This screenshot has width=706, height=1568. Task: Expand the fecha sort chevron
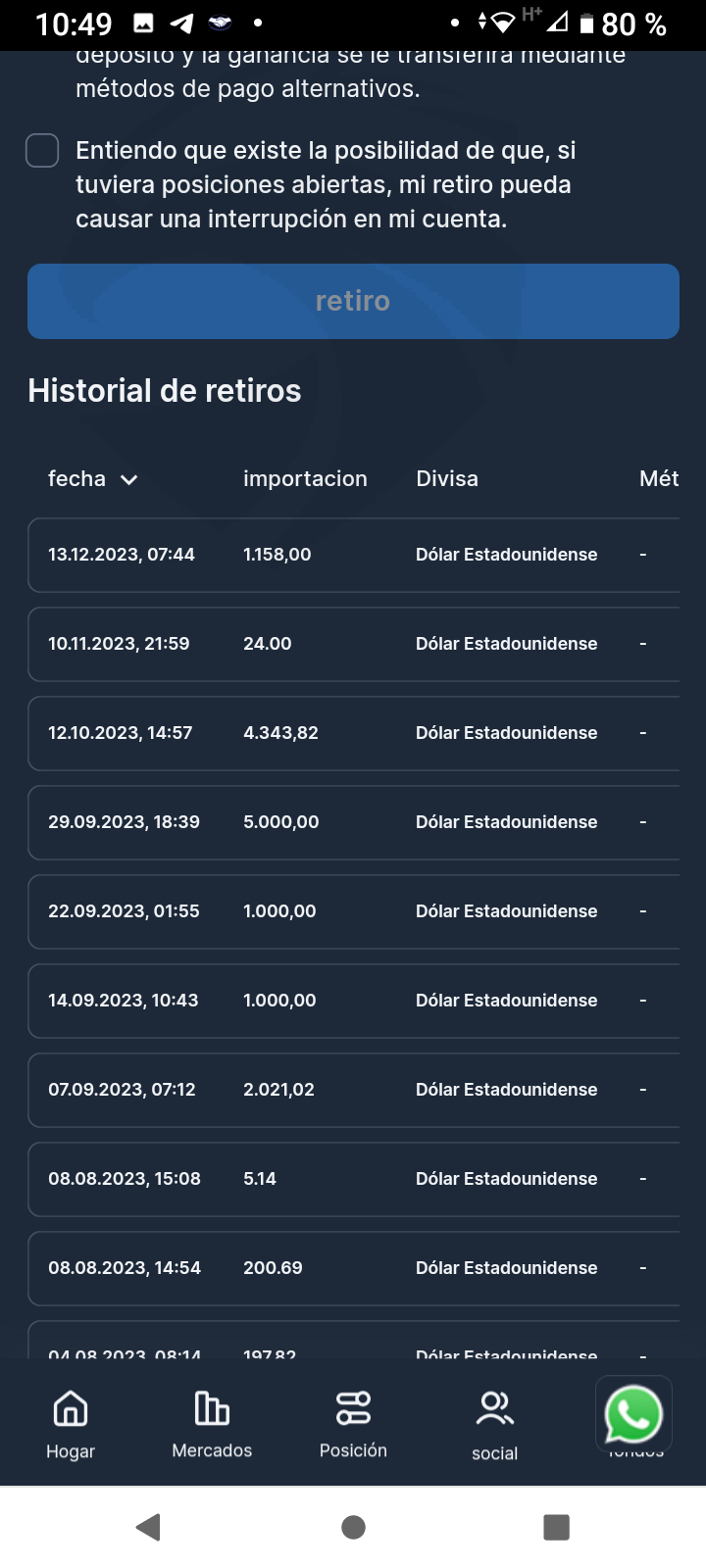[128, 479]
